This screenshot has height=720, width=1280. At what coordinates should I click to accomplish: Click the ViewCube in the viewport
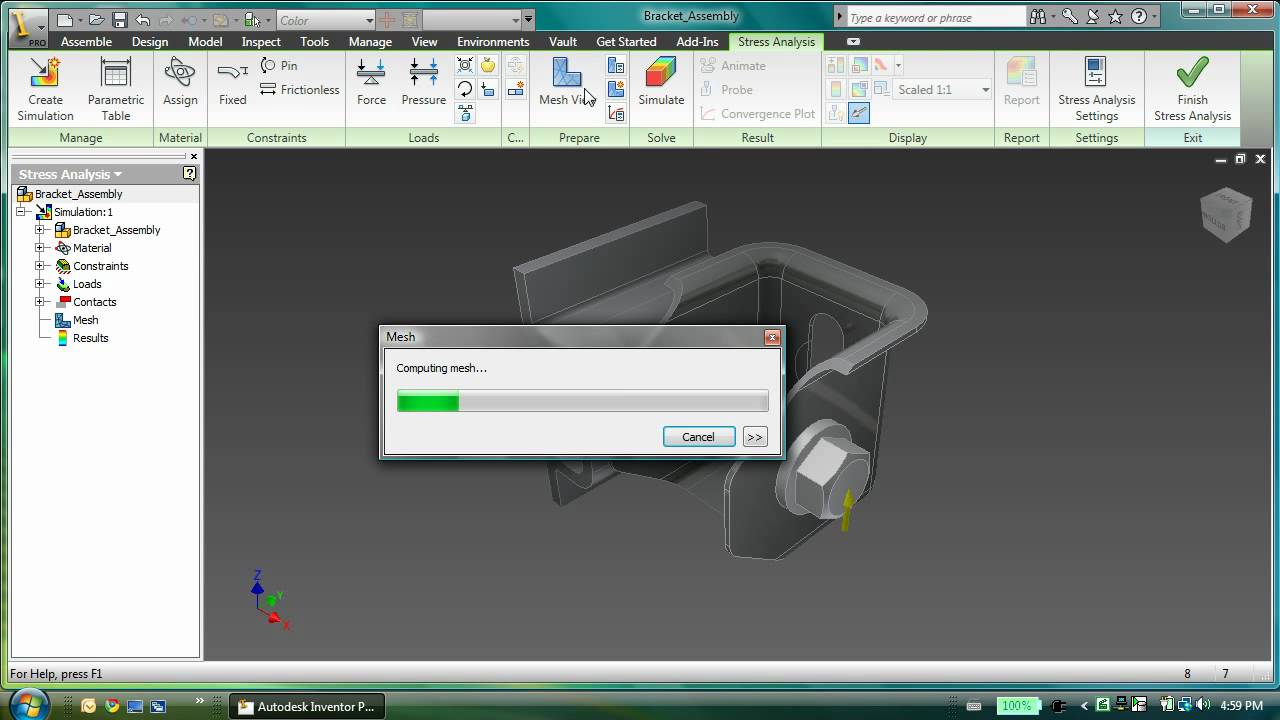[x=1226, y=214]
